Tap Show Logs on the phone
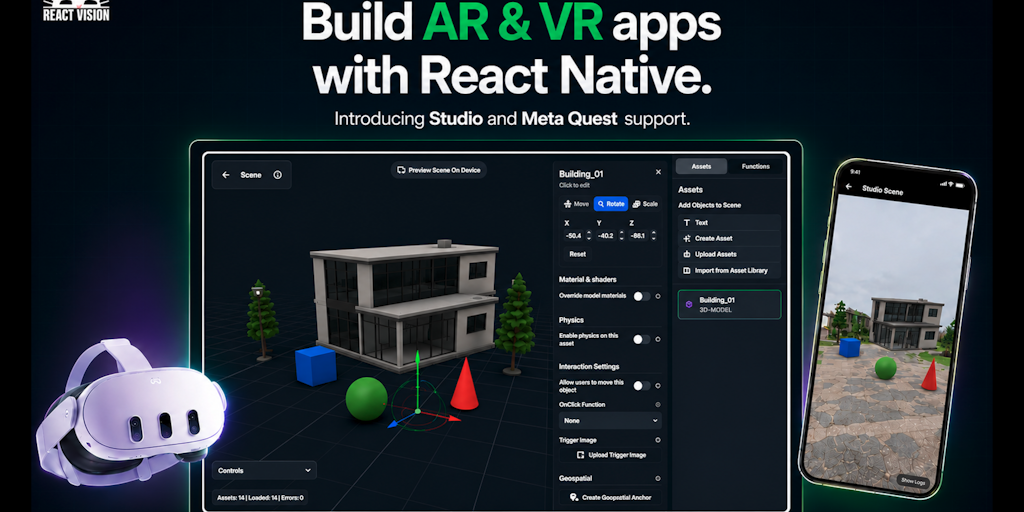 coord(913,481)
